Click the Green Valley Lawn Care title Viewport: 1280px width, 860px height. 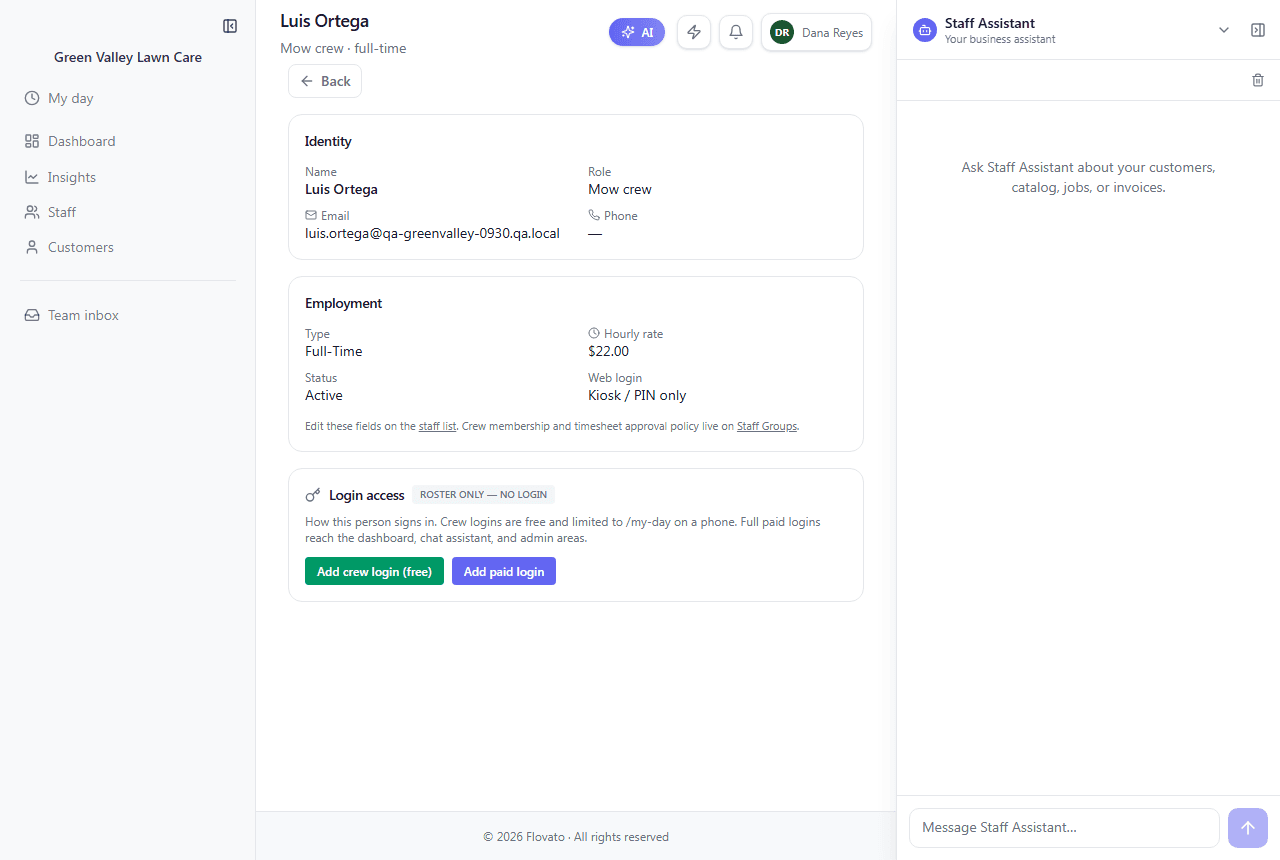[x=128, y=57]
